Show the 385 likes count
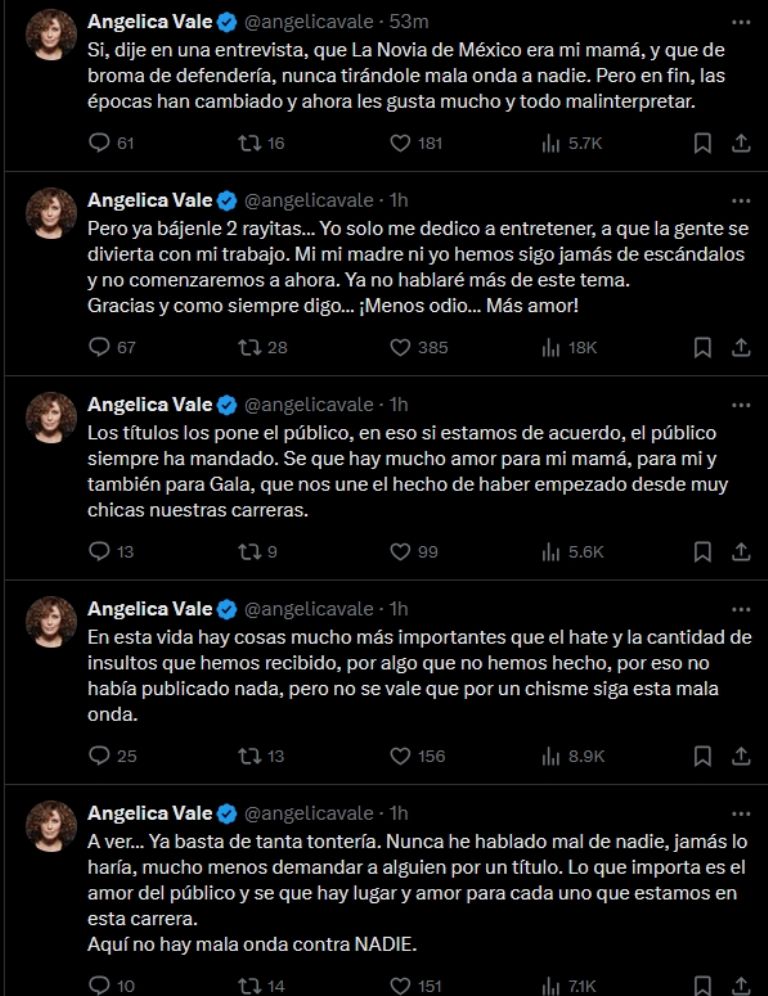 click(x=421, y=349)
